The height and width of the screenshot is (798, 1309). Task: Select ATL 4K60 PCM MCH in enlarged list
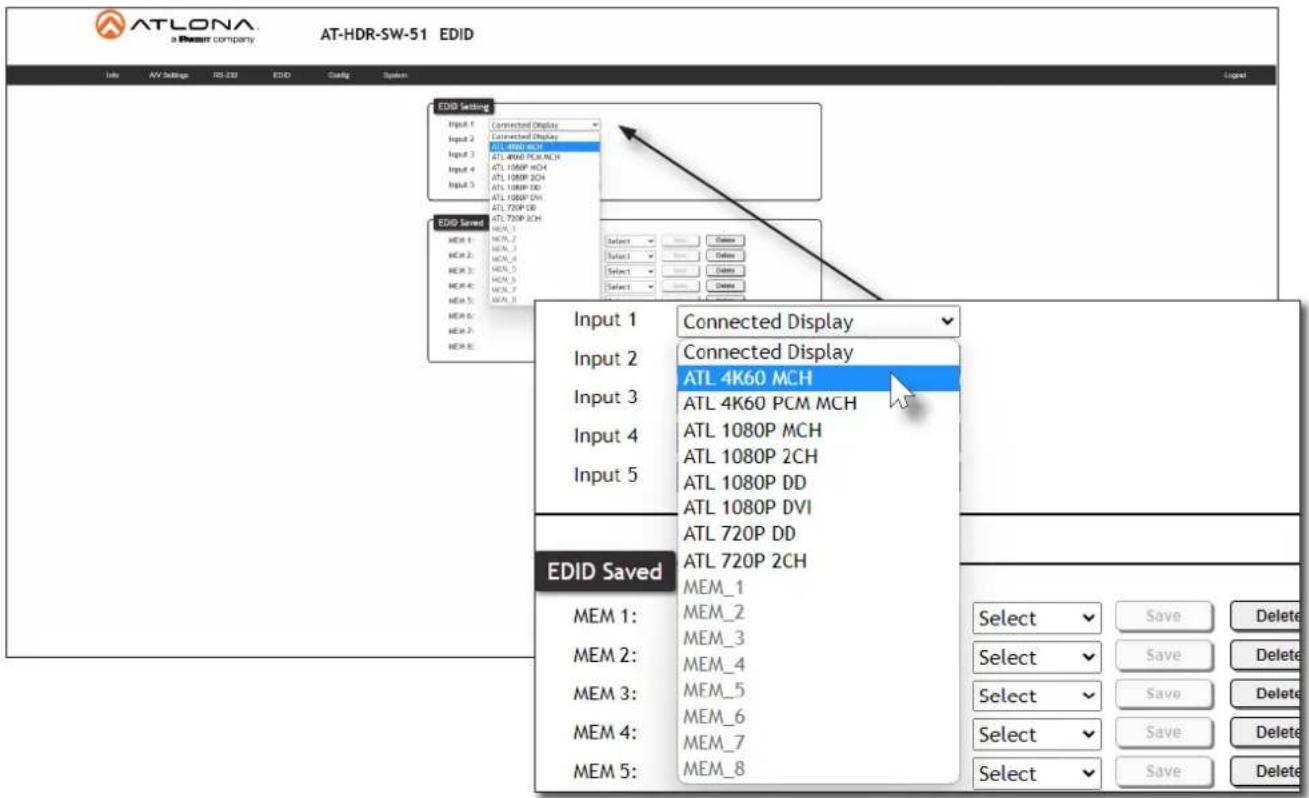818,404
